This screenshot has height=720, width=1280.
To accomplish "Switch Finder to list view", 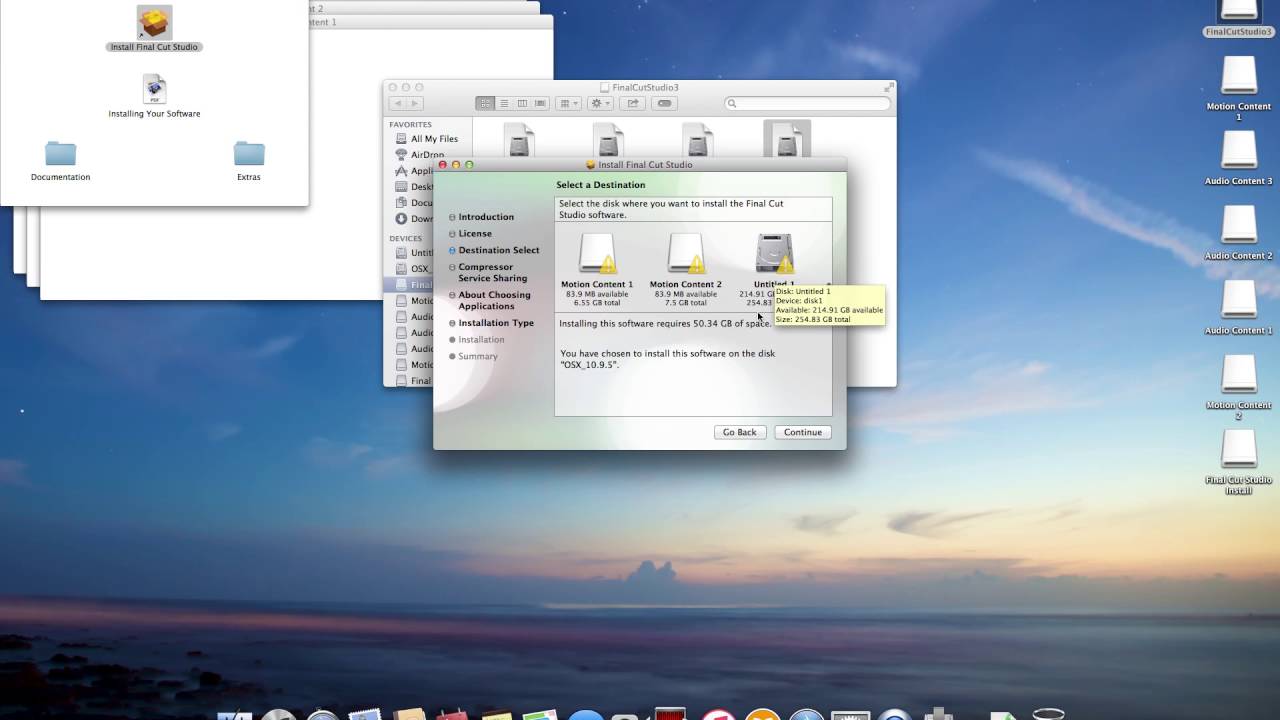I will [504, 103].
